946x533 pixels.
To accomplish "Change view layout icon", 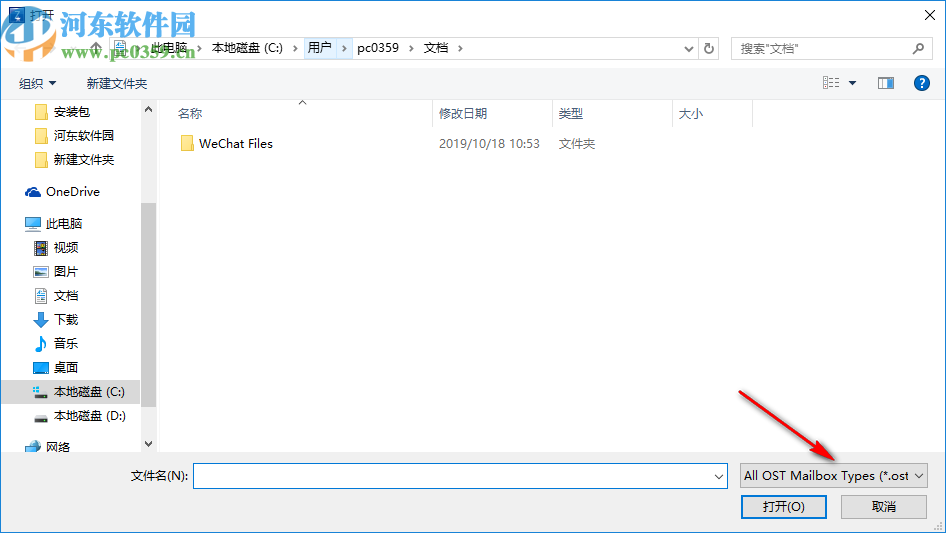I will tap(831, 83).
